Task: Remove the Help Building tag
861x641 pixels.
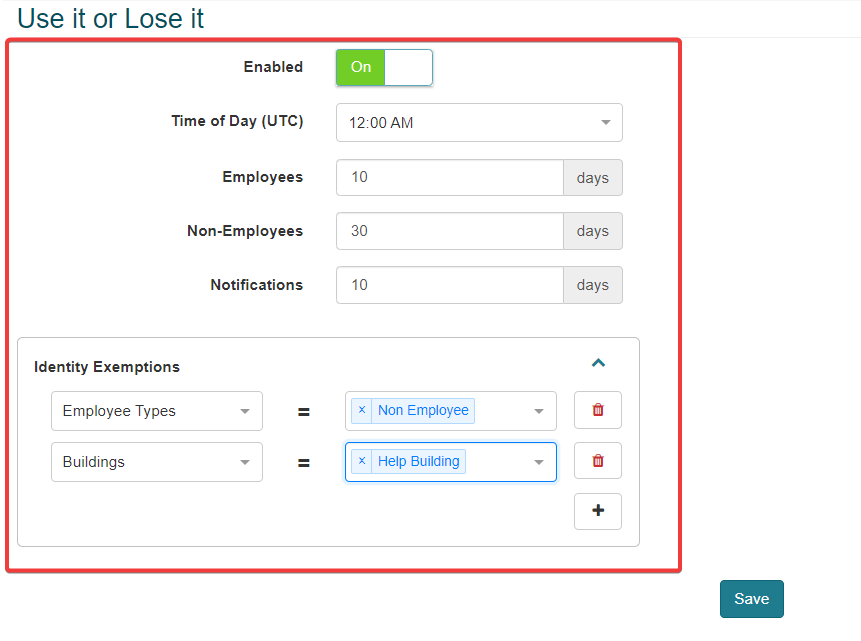Action: pyautogui.click(x=362, y=461)
